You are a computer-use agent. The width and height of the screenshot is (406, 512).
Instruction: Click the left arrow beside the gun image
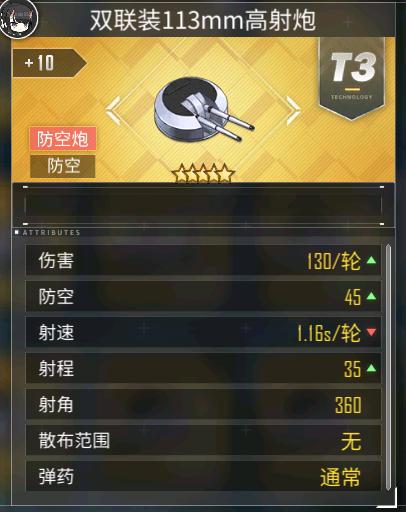coord(113,111)
